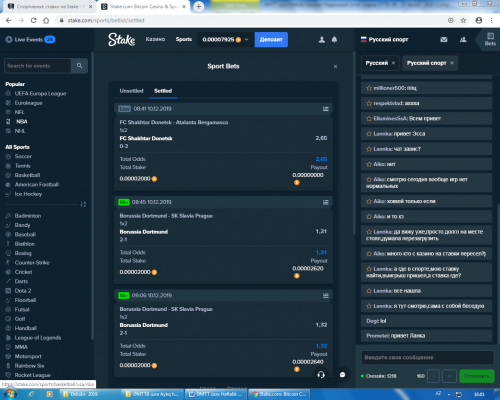Open UEFA Europa League link
The height and width of the screenshot is (400, 500).
click(40, 94)
